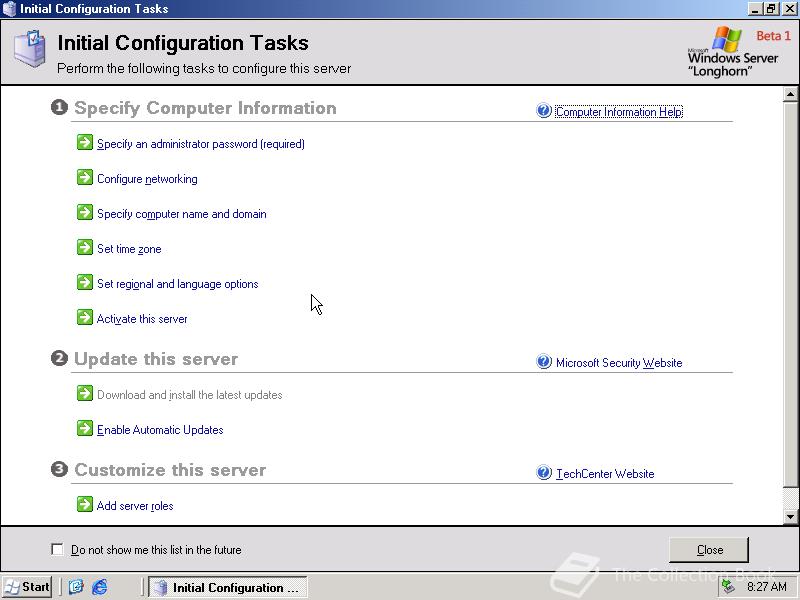The width and height of the screenshot is (800, 600).
Task: Click the Close button at bottom
Action: click(709, 550)
